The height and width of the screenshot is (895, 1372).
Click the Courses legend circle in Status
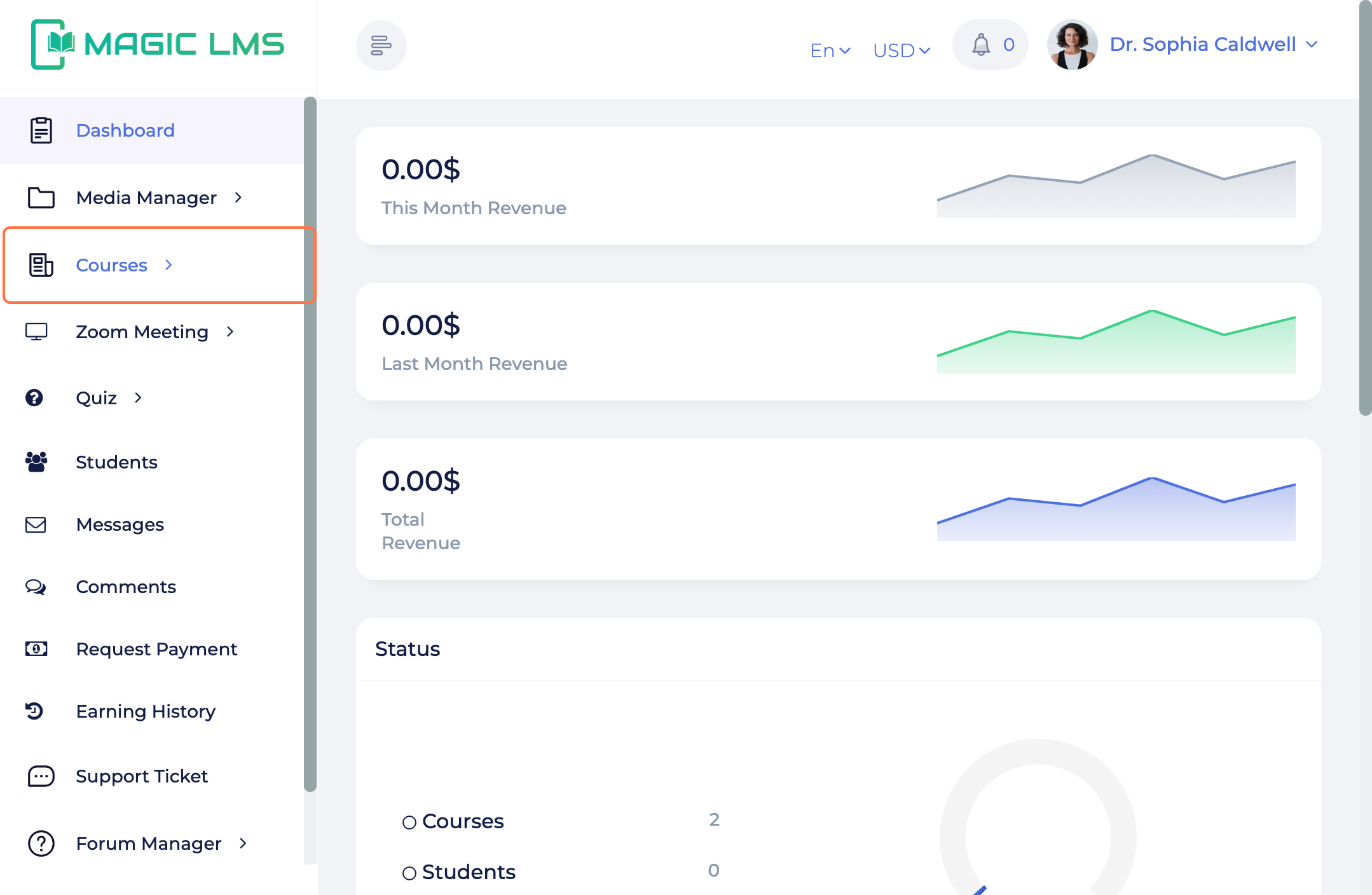point(409,823)
